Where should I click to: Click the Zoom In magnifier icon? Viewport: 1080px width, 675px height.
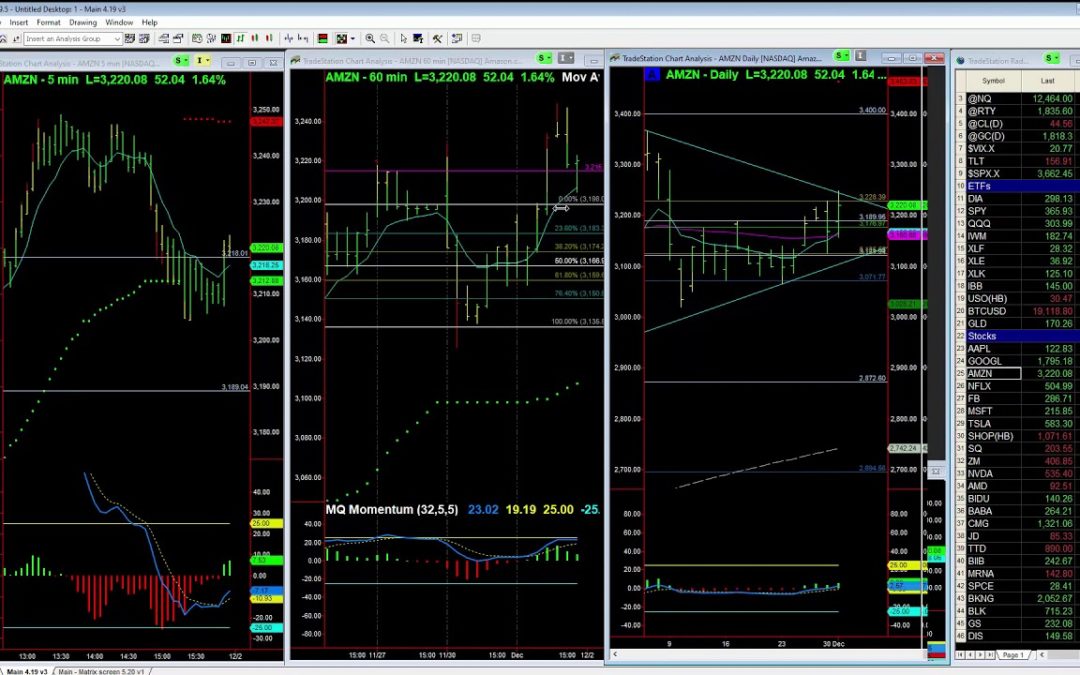tap(370, 39)
